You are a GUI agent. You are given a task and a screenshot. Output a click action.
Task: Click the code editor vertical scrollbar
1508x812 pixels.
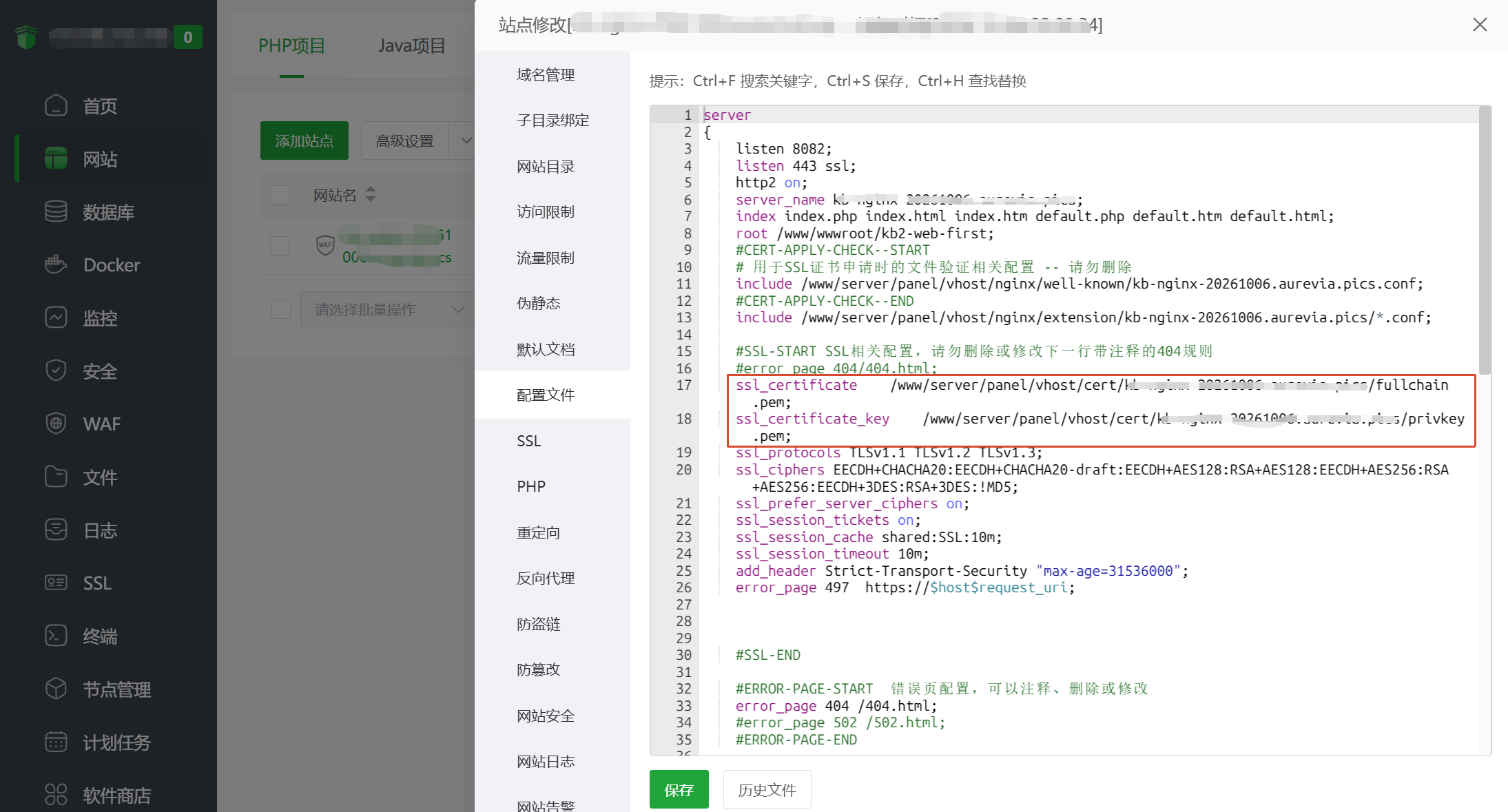click(x=1484, y=241)
